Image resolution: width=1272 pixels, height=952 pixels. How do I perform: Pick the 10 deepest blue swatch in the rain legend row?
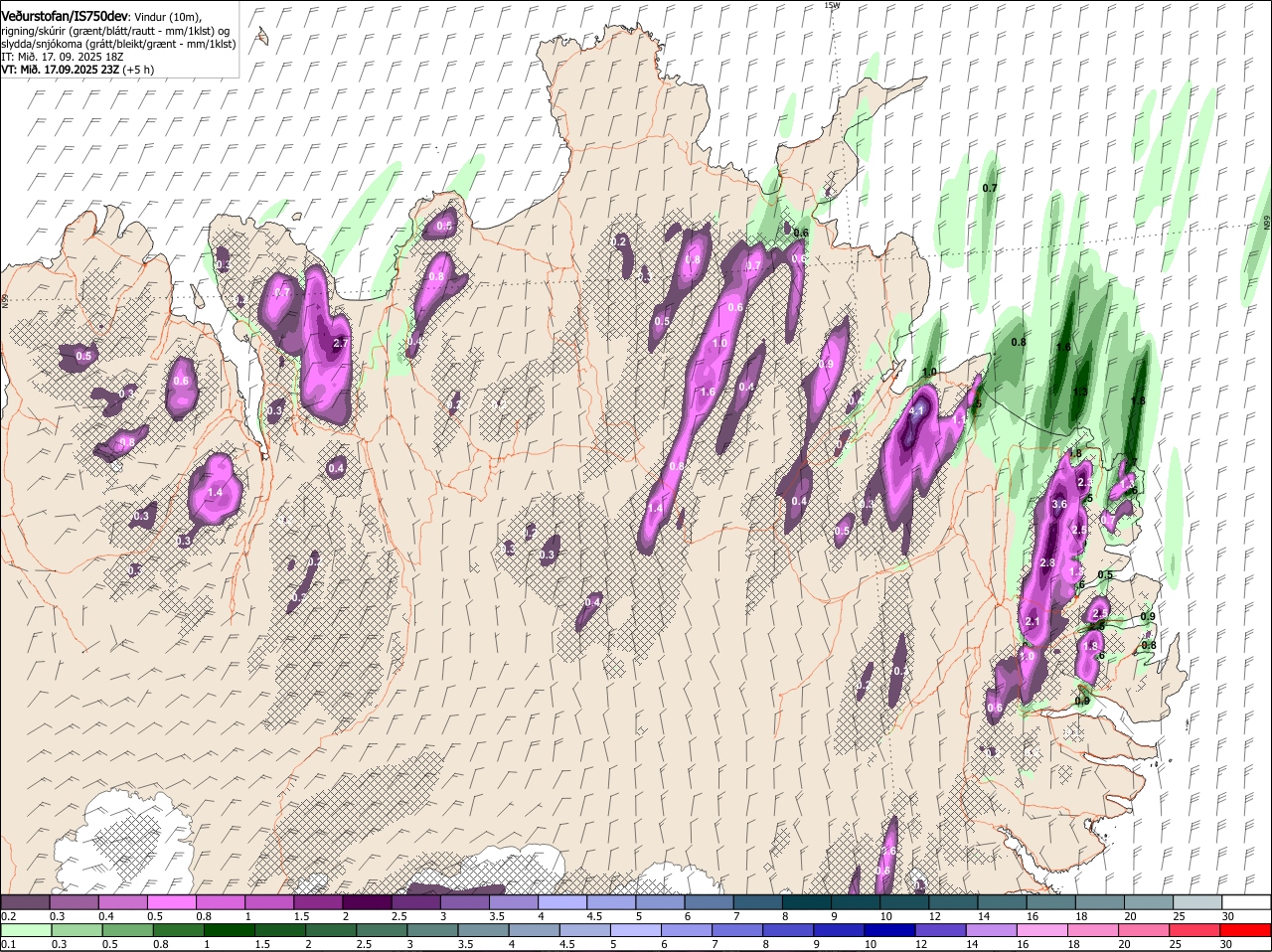point(890,930)
